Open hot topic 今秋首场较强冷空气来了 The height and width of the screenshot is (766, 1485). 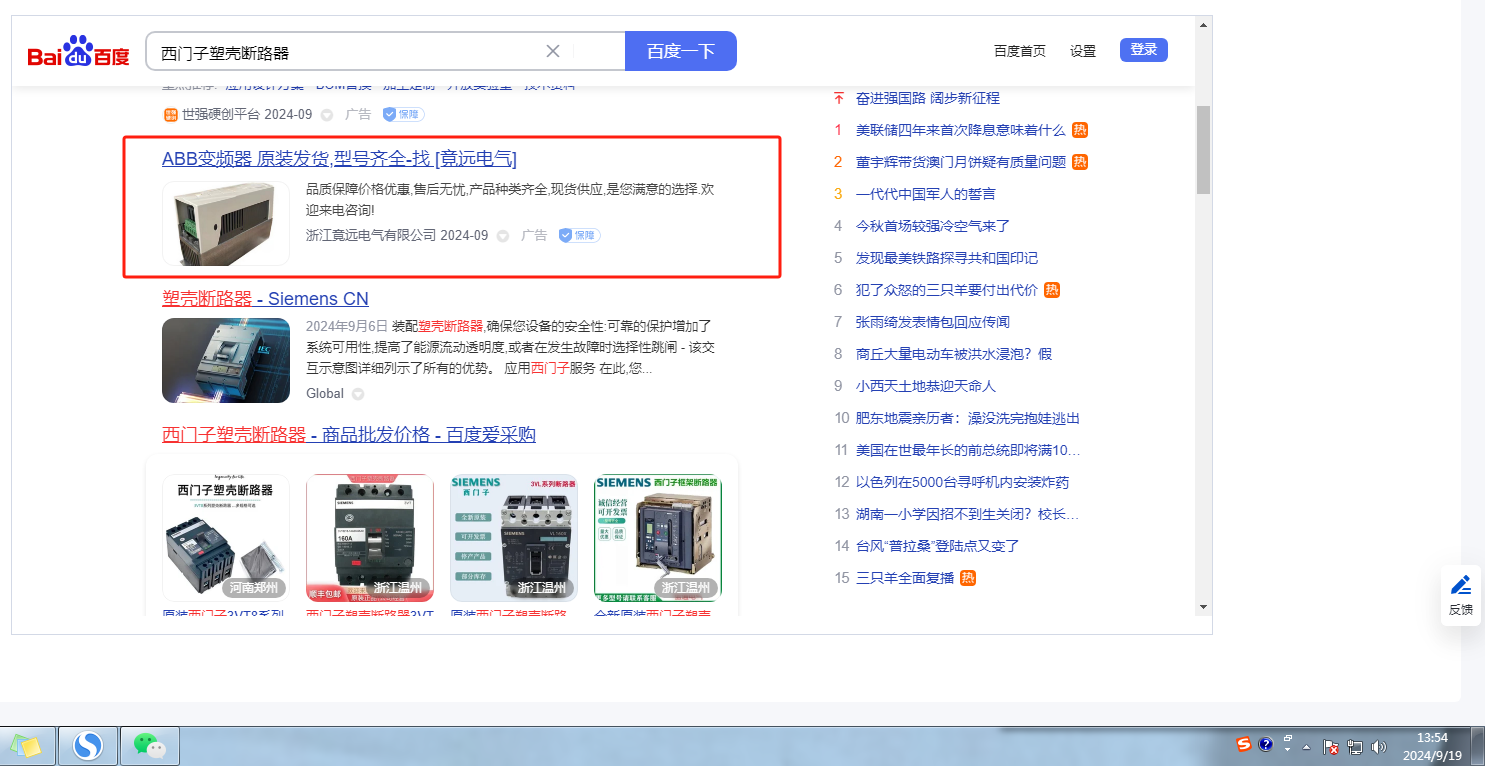tap(933, 226)
